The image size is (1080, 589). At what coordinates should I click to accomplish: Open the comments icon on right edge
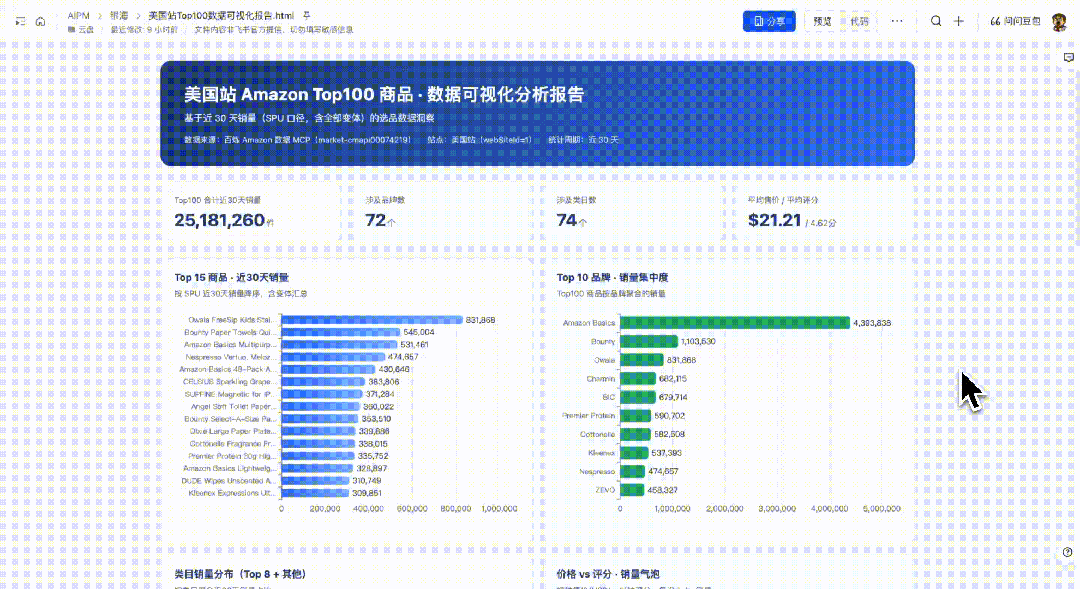pos(1068,58)
